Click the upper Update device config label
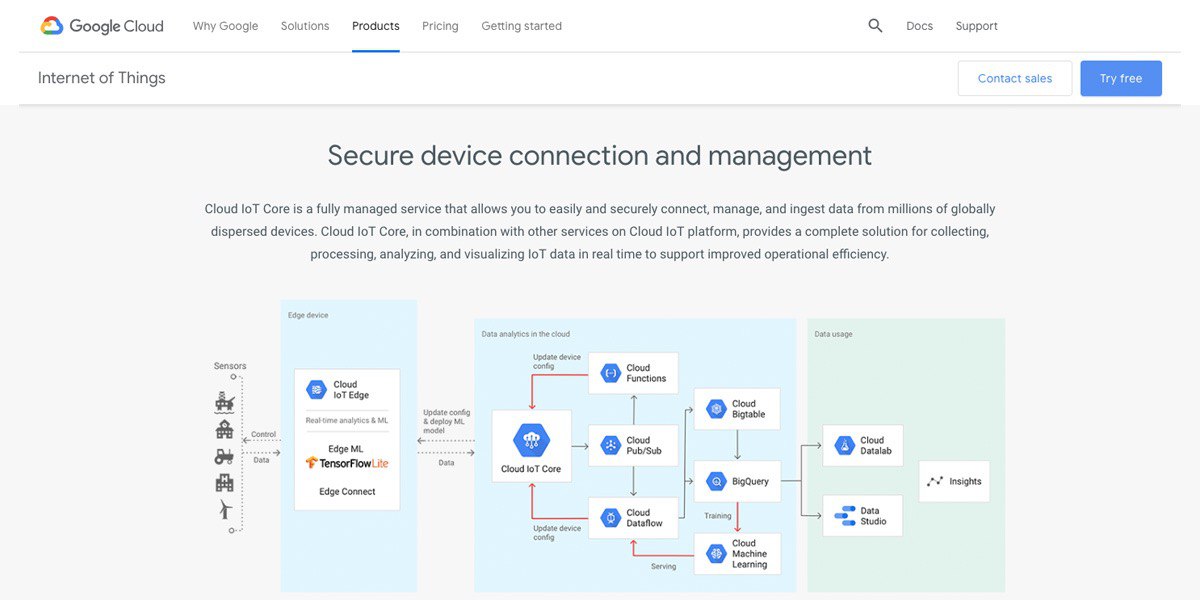The height and width of the screenshot is (600, 1200). tap(557, 362)
